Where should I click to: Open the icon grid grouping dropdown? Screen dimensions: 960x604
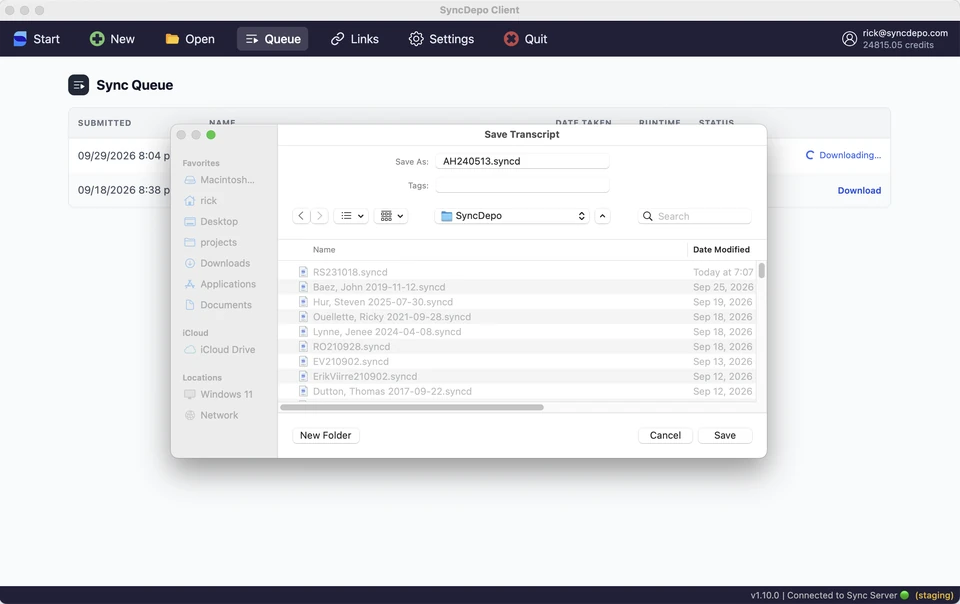[391, 216]
